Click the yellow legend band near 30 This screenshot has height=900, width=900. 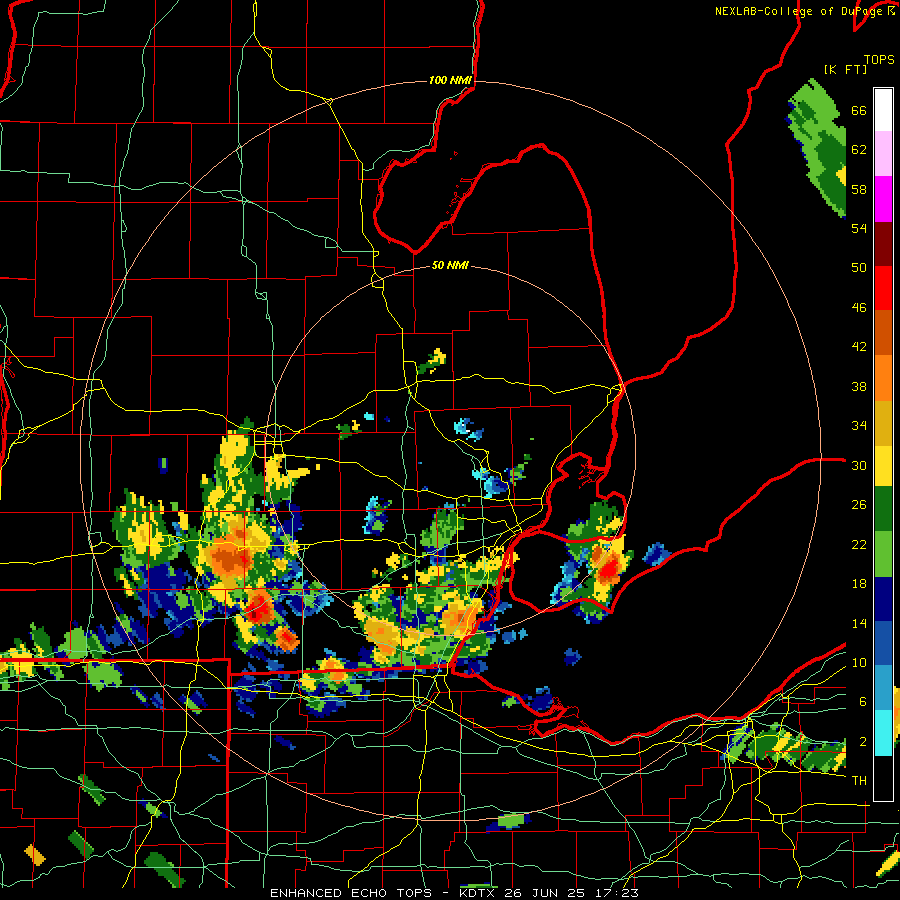pos(883,466)
